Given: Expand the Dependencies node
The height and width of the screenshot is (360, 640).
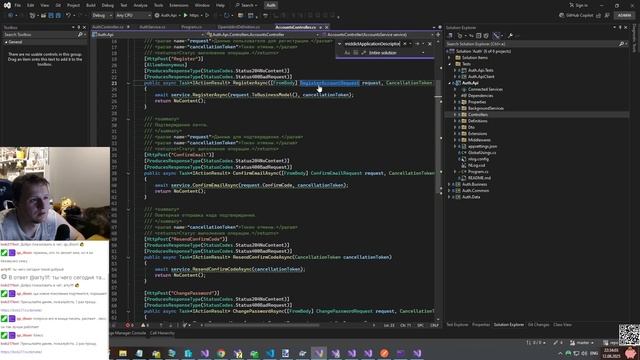Looking at the screenshot, I should 455,96.
